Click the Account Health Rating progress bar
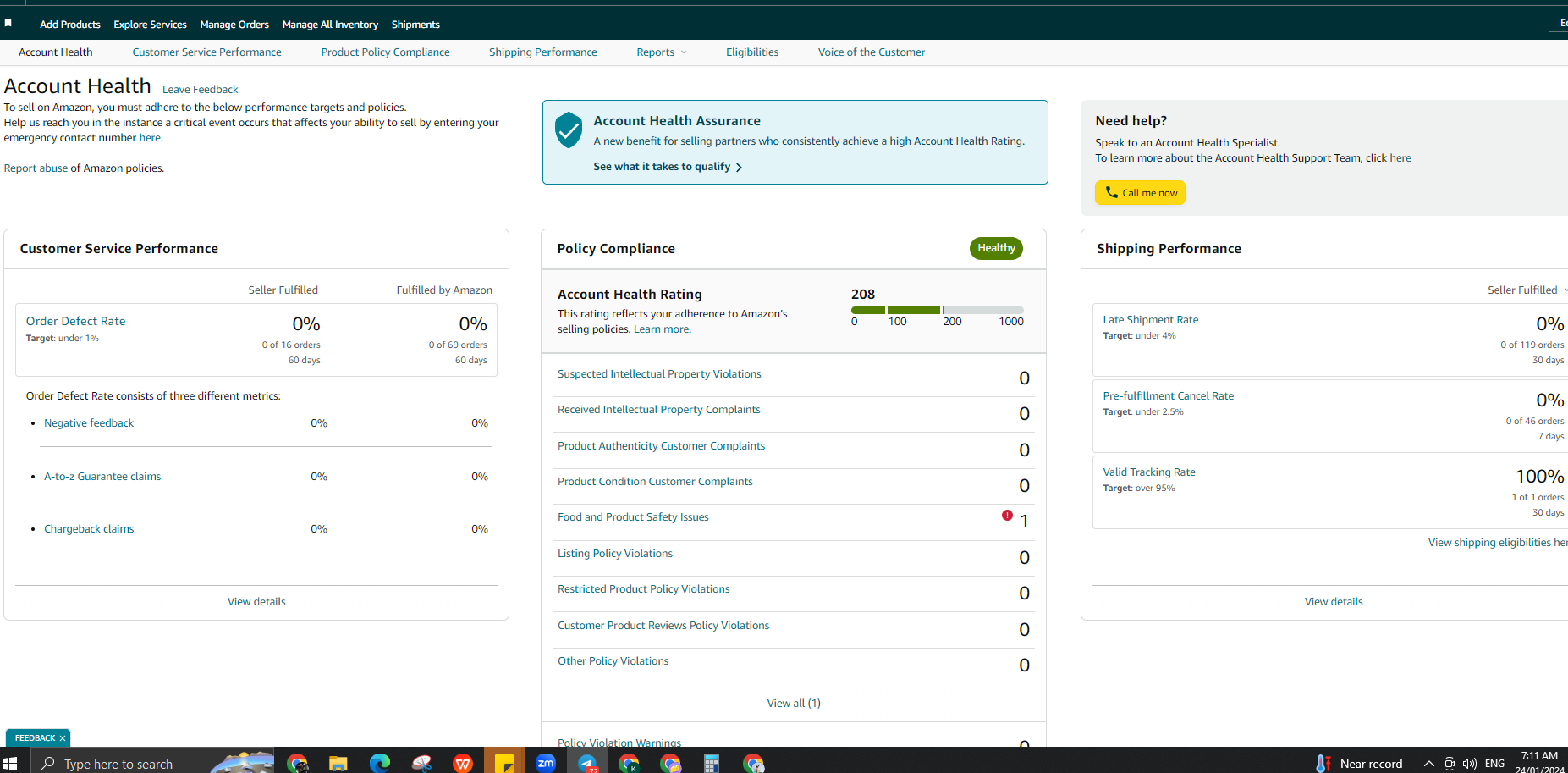Screen dimensions: 1568x773 click(x=938, y=310)
